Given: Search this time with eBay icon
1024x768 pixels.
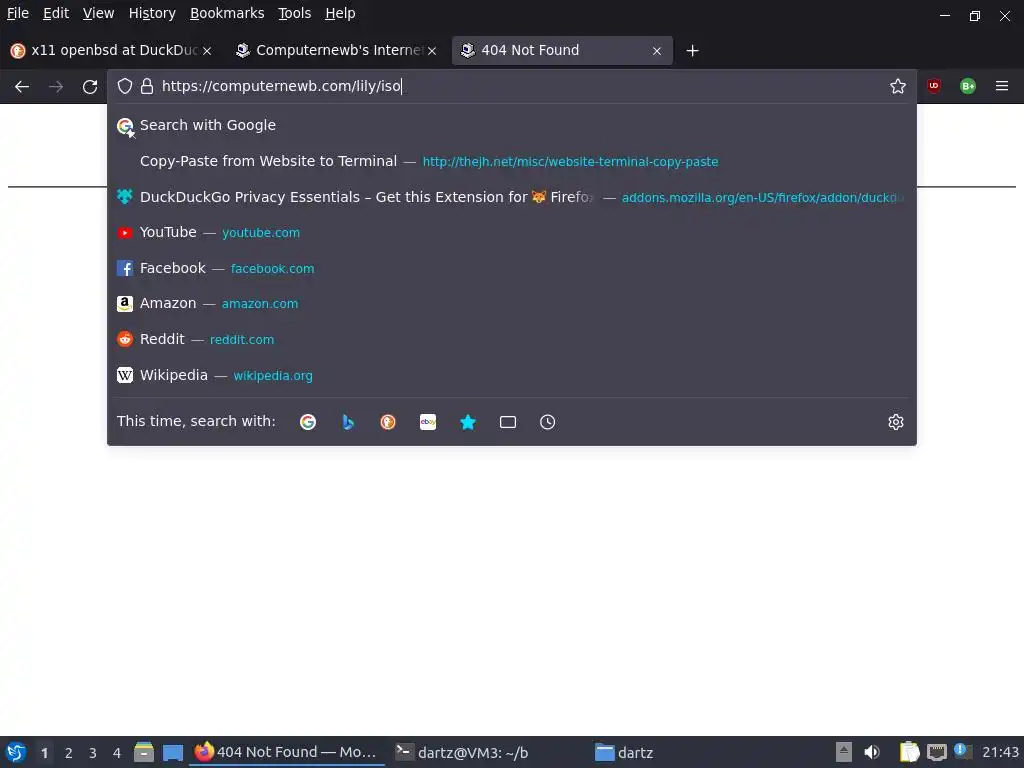Looking at the screenshot, I should [x=428, y=422].
